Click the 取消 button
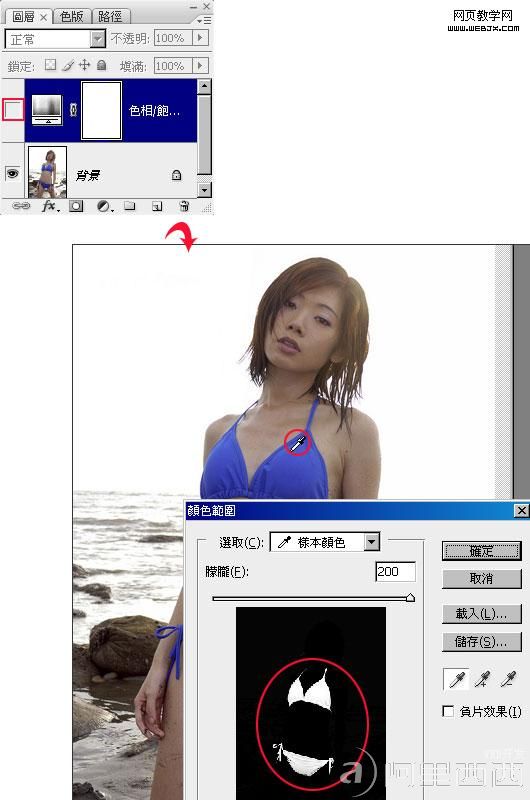The image size is (530, 800). (x=482, y=579)
